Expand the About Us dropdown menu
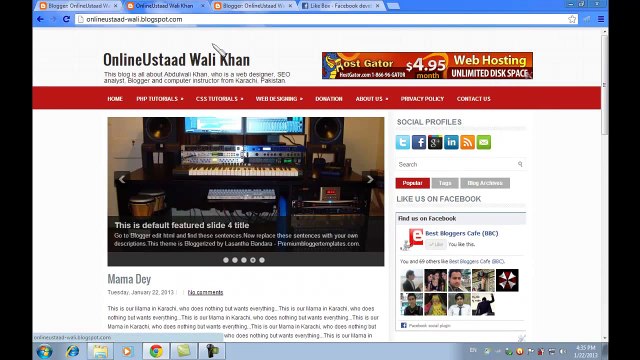This screenshot has height=360, width=640. coord(372,99)
